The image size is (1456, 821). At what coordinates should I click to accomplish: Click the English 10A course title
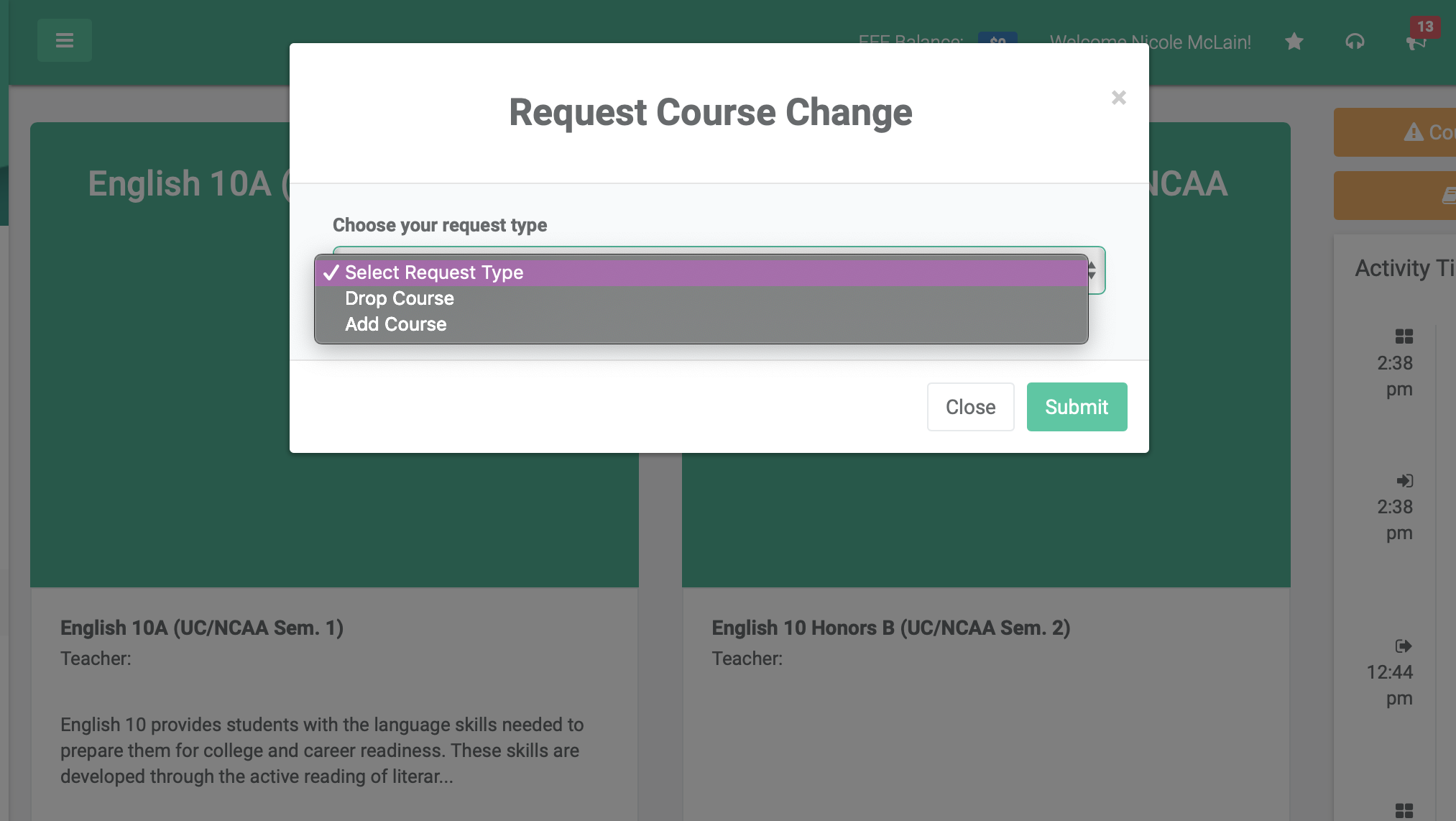[202, 628]
